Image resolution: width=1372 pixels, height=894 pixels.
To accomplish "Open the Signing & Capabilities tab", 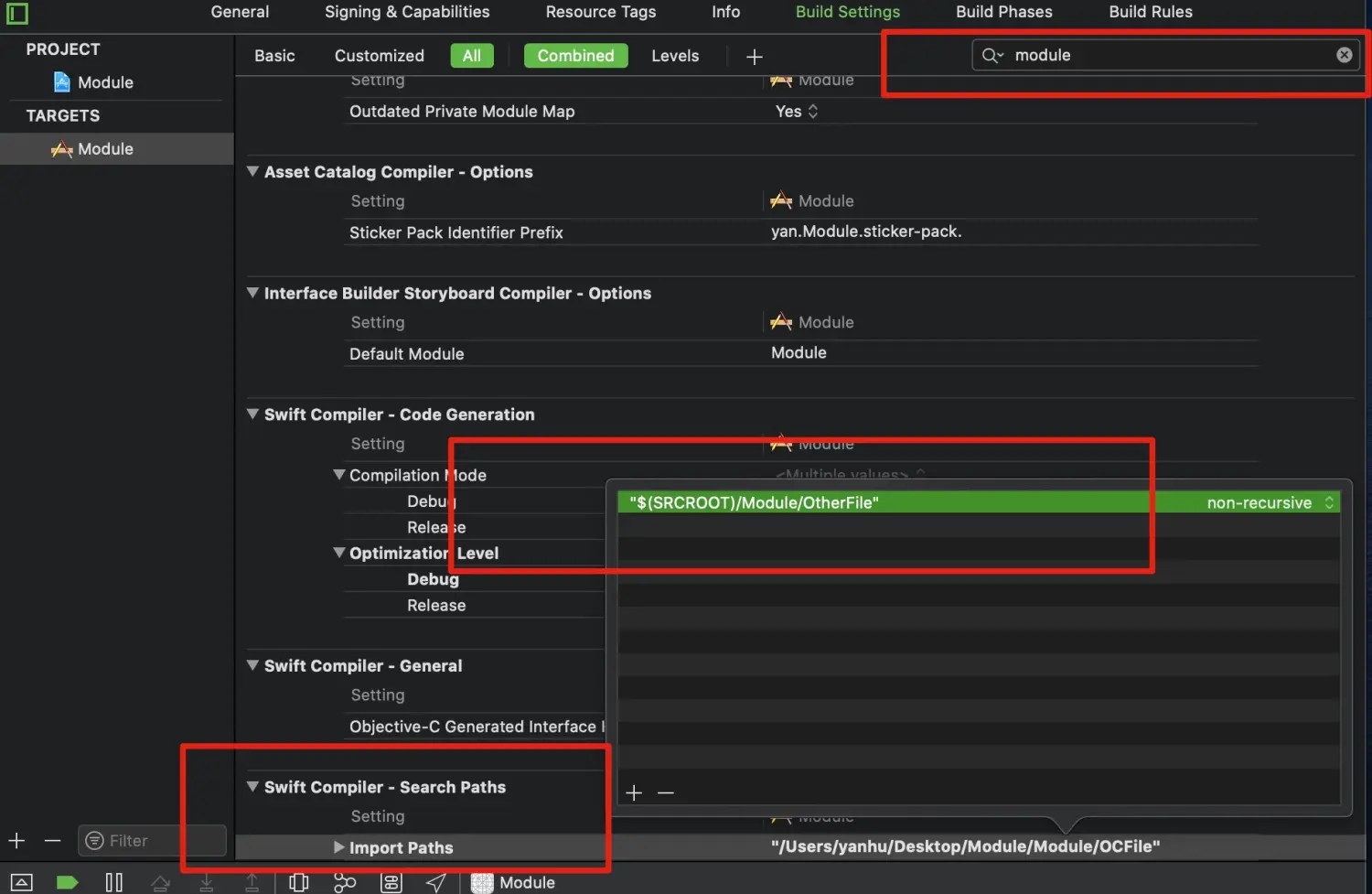I will (x=406, y=12).
